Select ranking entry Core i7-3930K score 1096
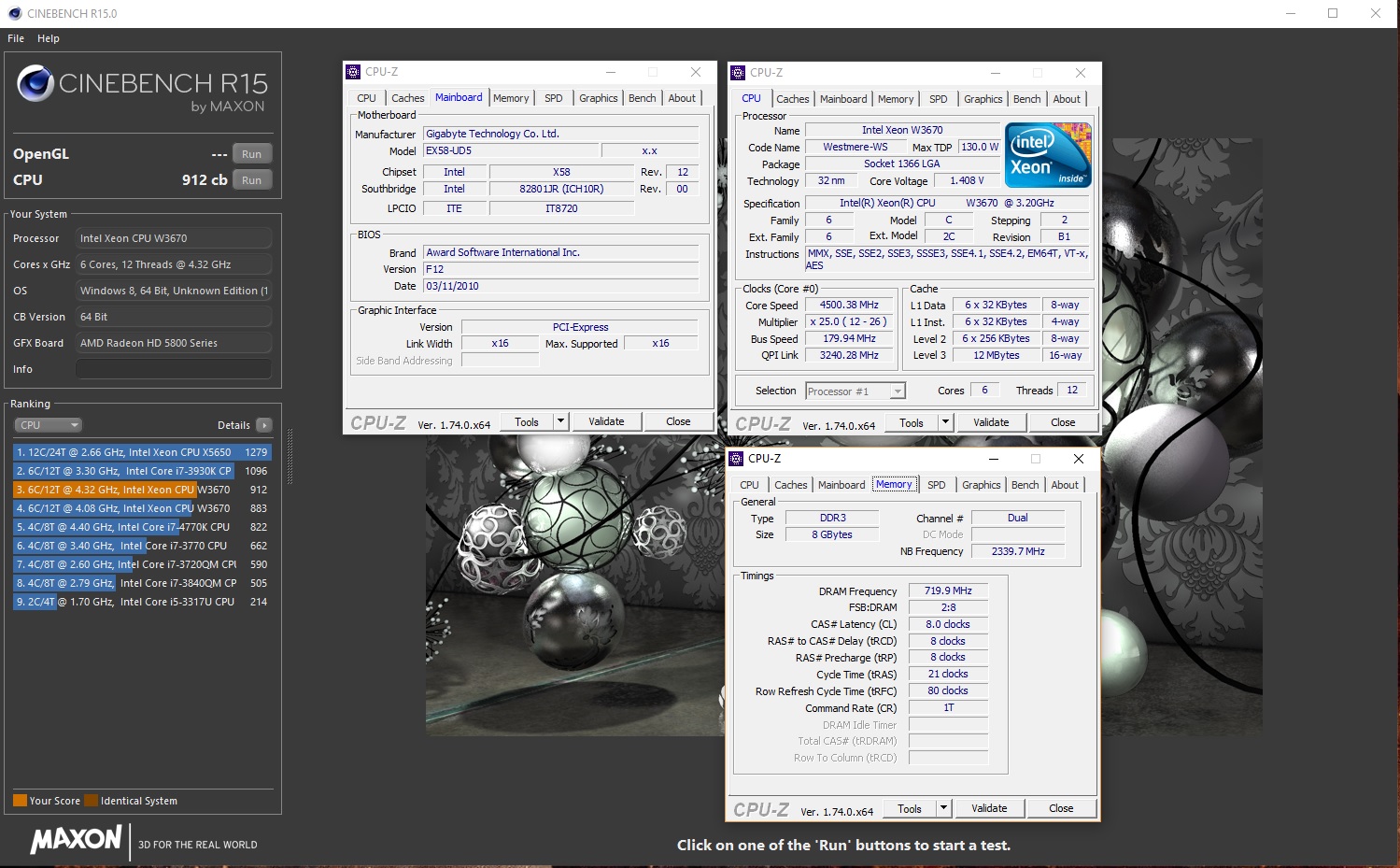 tap(142, 471)
